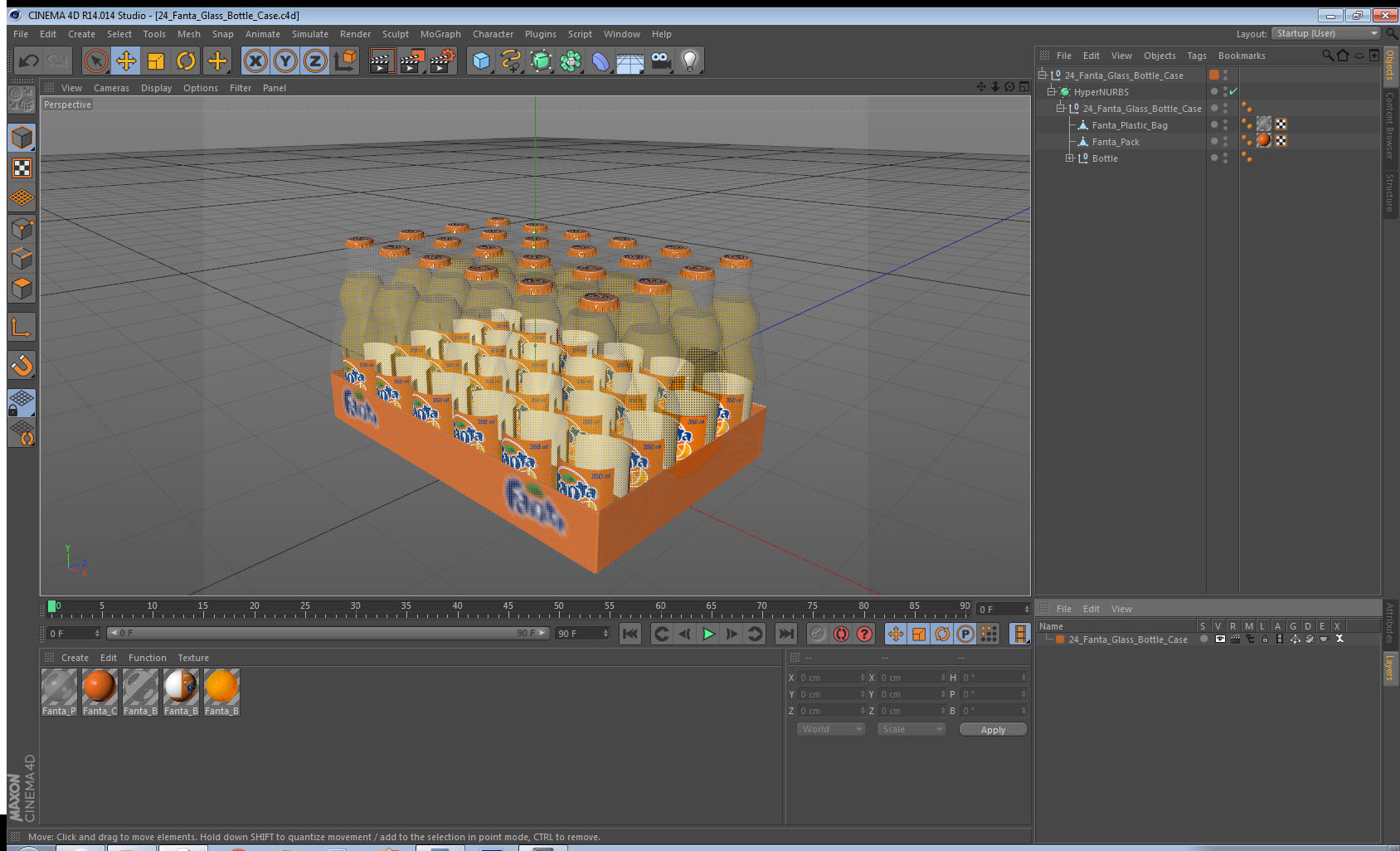The image size is (1400, 851).
Task: Add a floor/environment object icon
Action: (630, 61)
